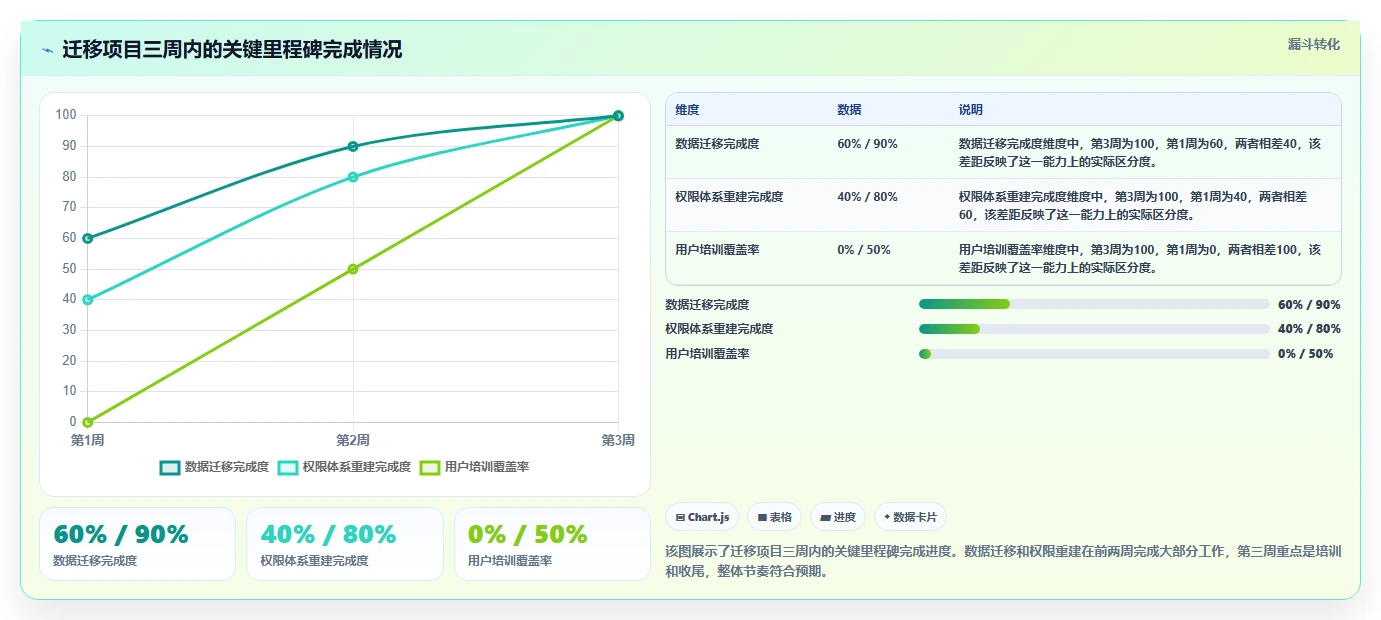Click the 用户培训覆盖率 progress row label

(707, 354)
